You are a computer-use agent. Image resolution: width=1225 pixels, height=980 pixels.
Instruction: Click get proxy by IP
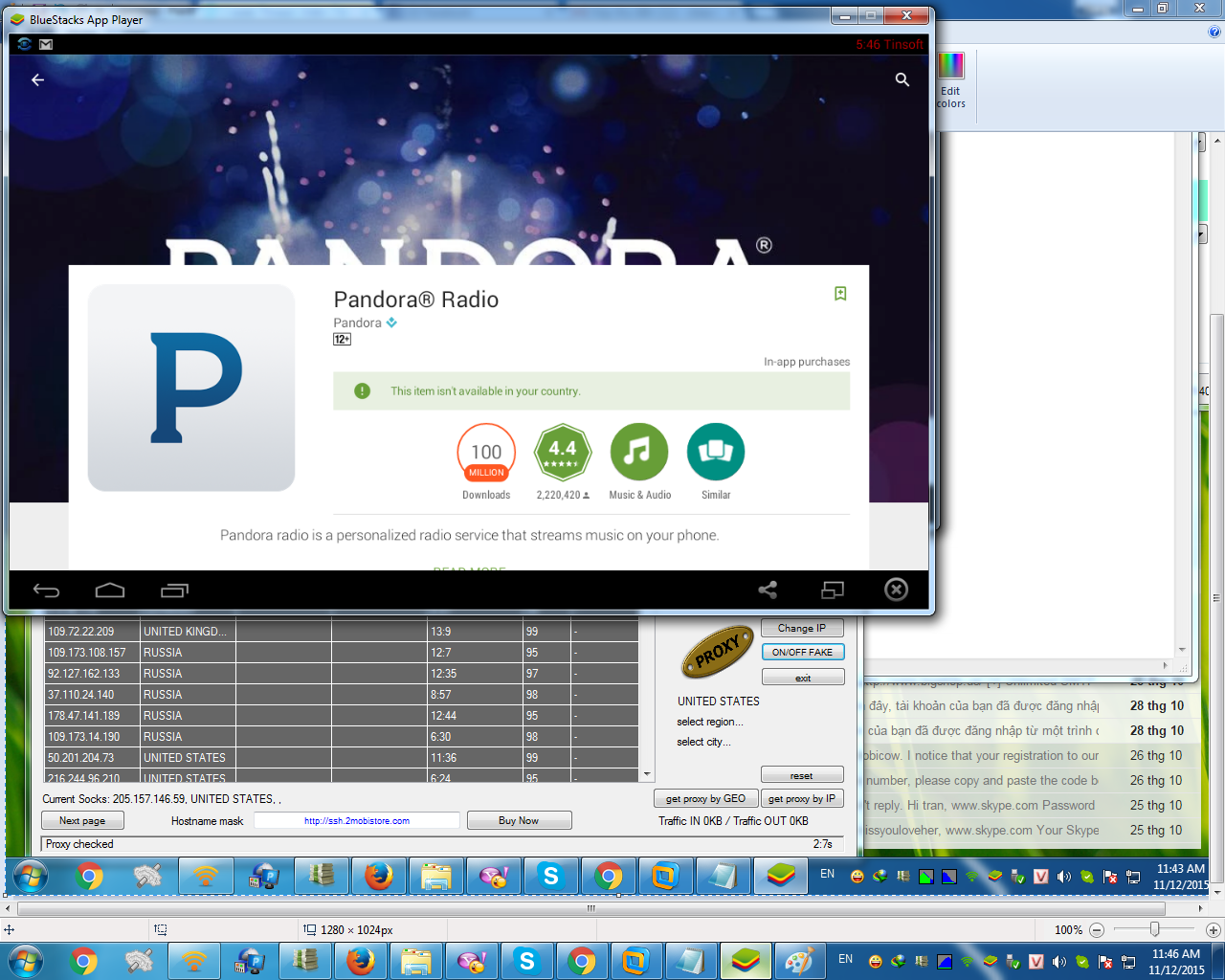802,798
